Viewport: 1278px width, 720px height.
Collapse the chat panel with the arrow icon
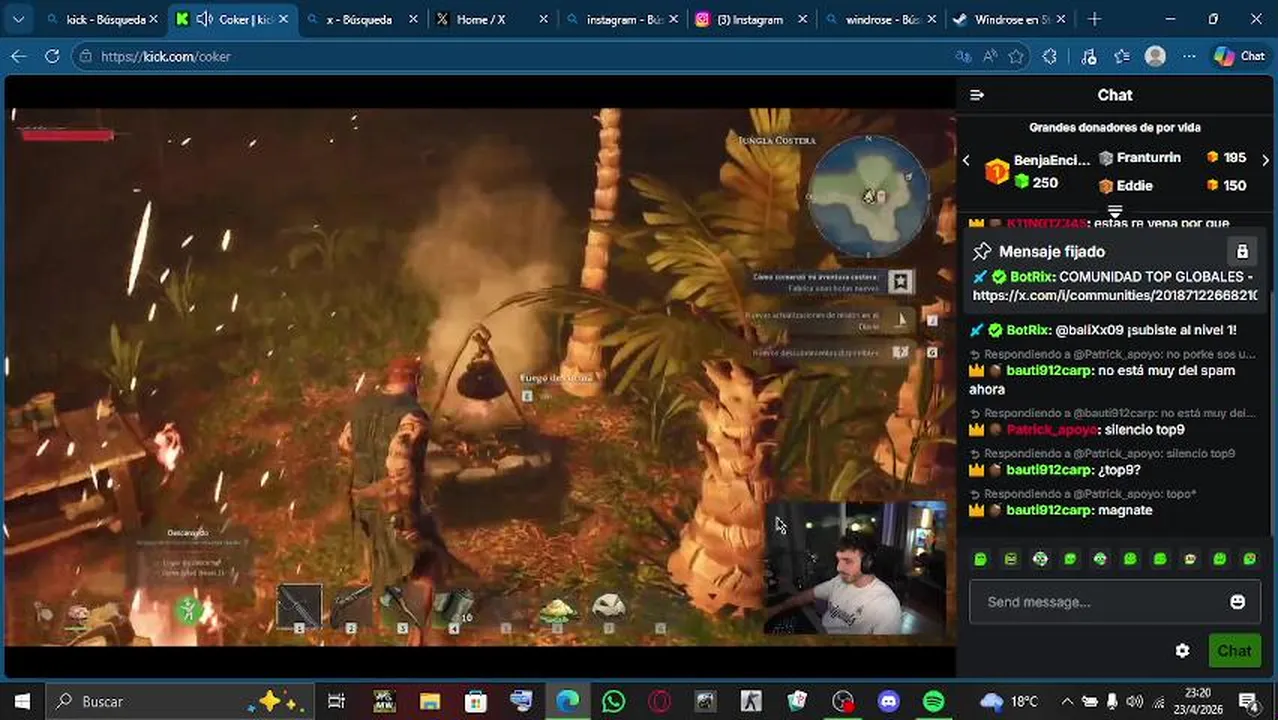point(977,95)
